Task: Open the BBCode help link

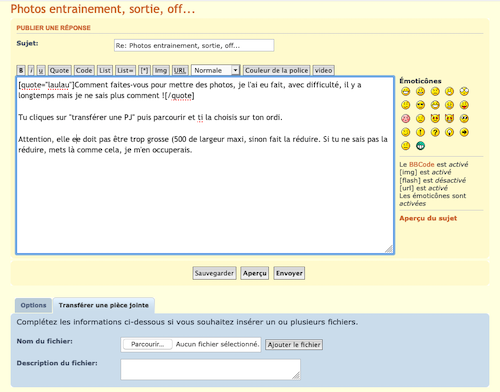Action: coord(422,164)
